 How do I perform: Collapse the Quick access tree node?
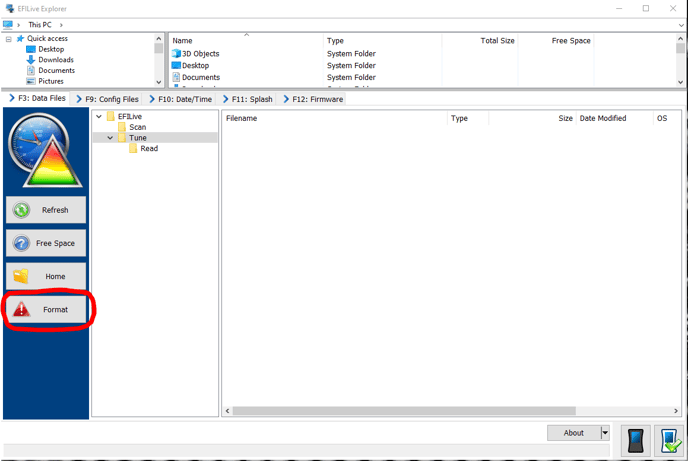coord(8,39)
